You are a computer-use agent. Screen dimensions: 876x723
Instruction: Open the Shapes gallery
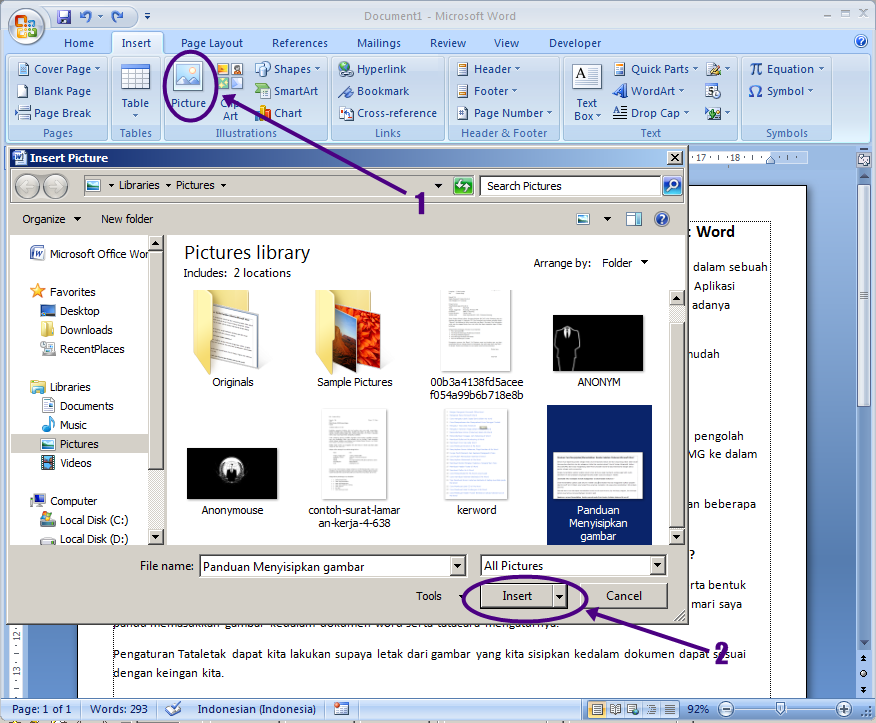pos(288,69)
